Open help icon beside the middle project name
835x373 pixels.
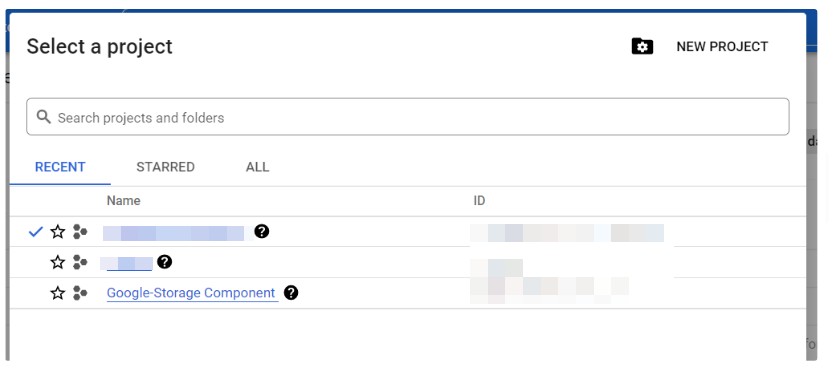[165, 262]
